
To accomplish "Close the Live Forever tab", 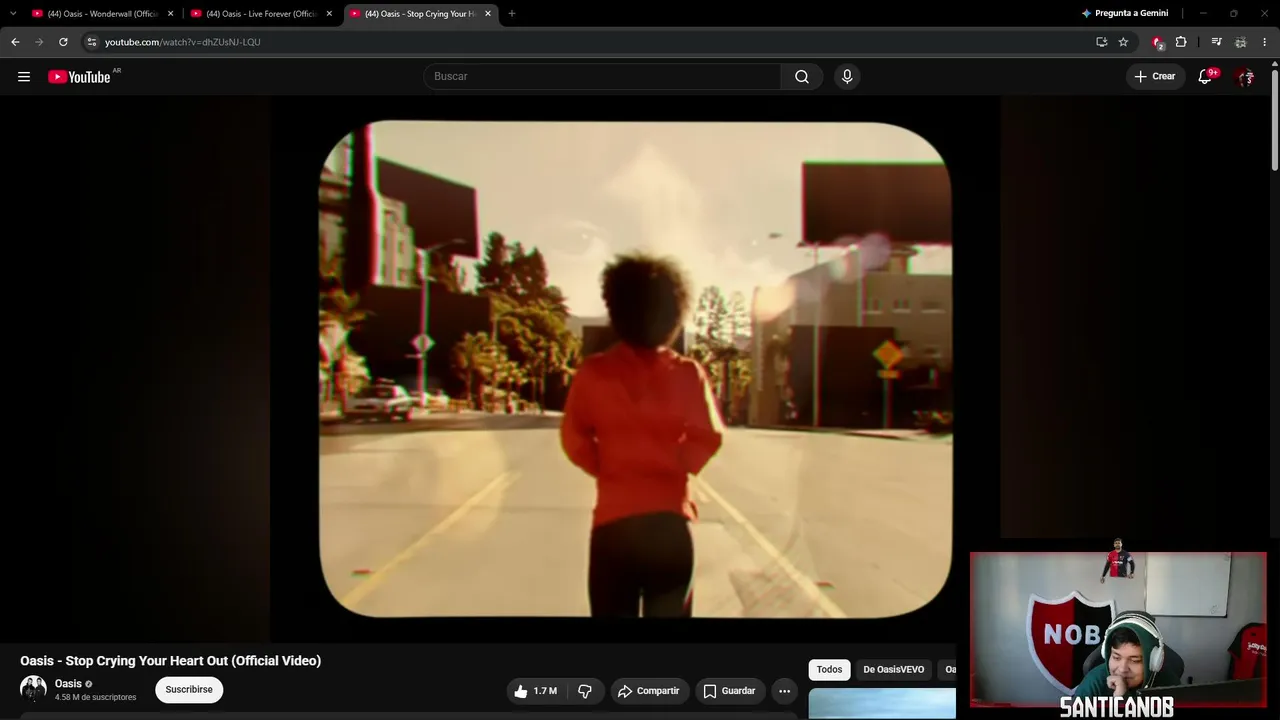I will pyautogui.click(x=329, y=14).
